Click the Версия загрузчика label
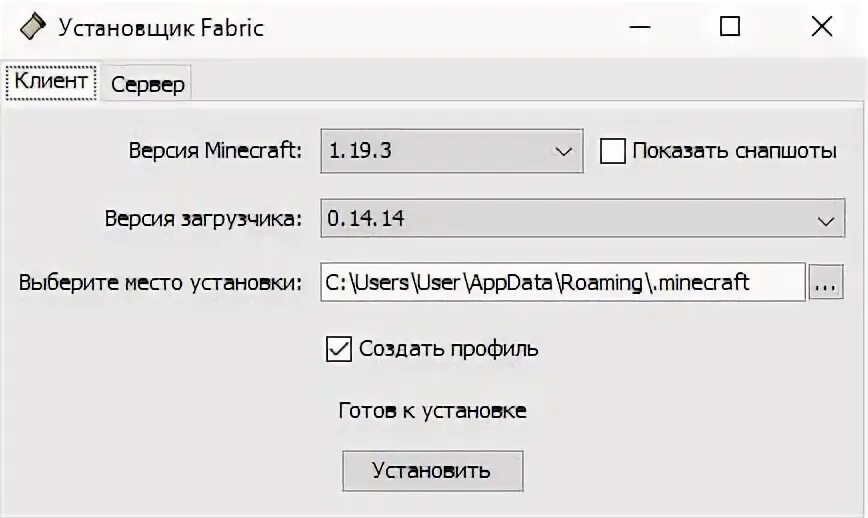Screen dimensions: 868x518 202,218
